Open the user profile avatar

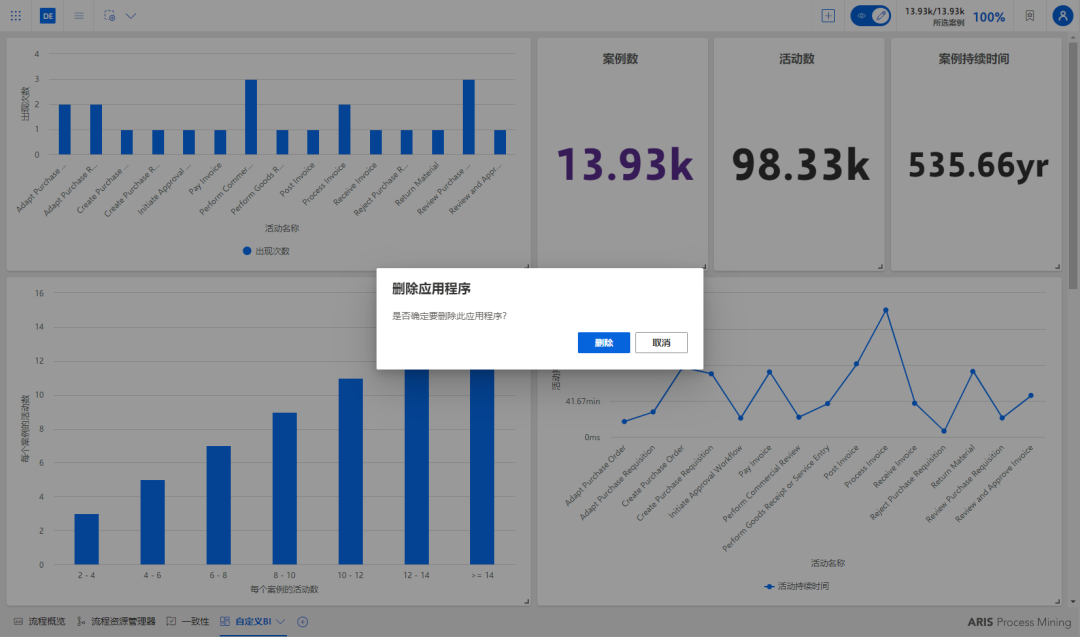1063,15
